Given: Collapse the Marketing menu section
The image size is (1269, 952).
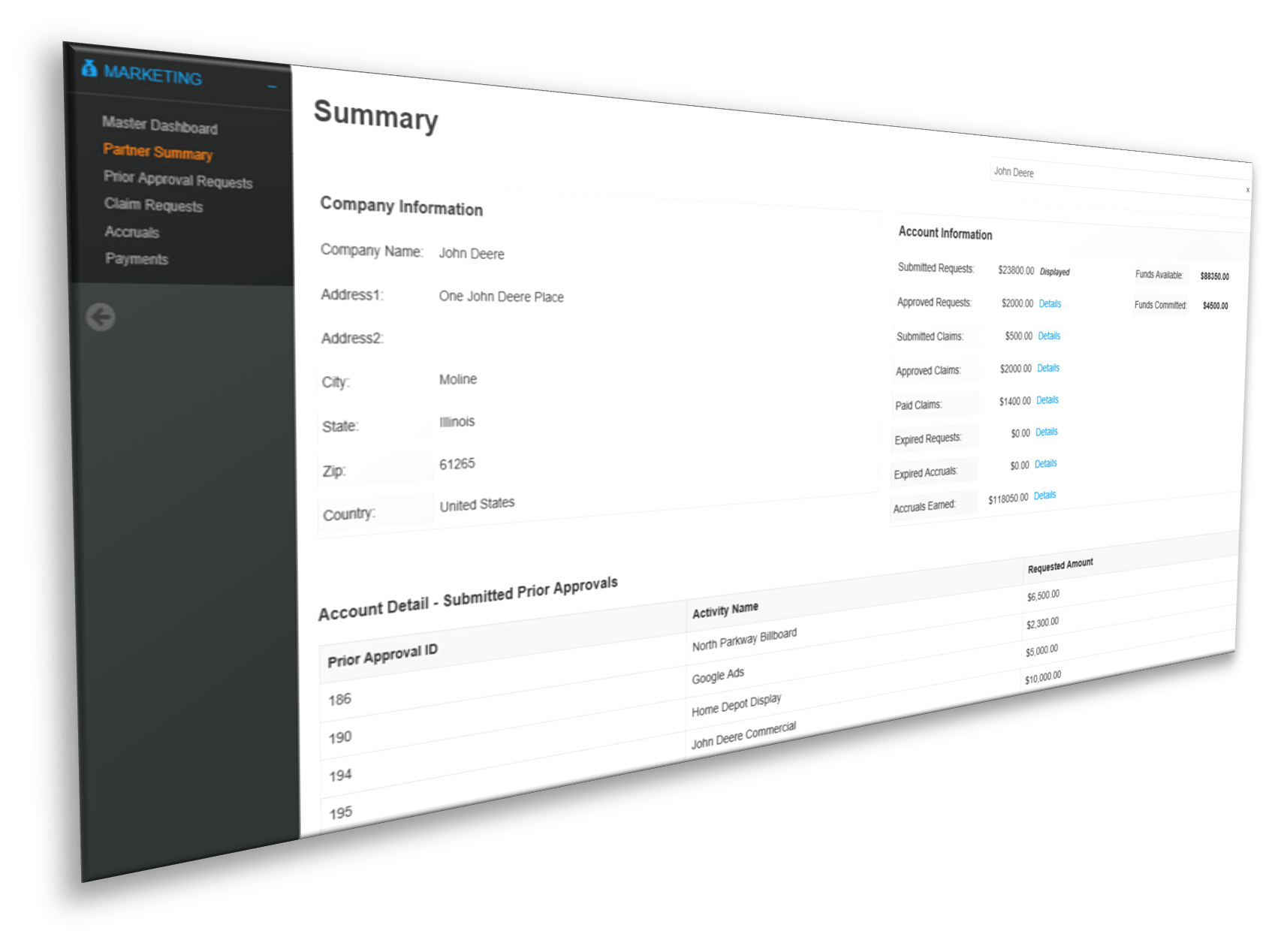Looking at the screenshot, I should pyautogui.click(x=272, y=87).
